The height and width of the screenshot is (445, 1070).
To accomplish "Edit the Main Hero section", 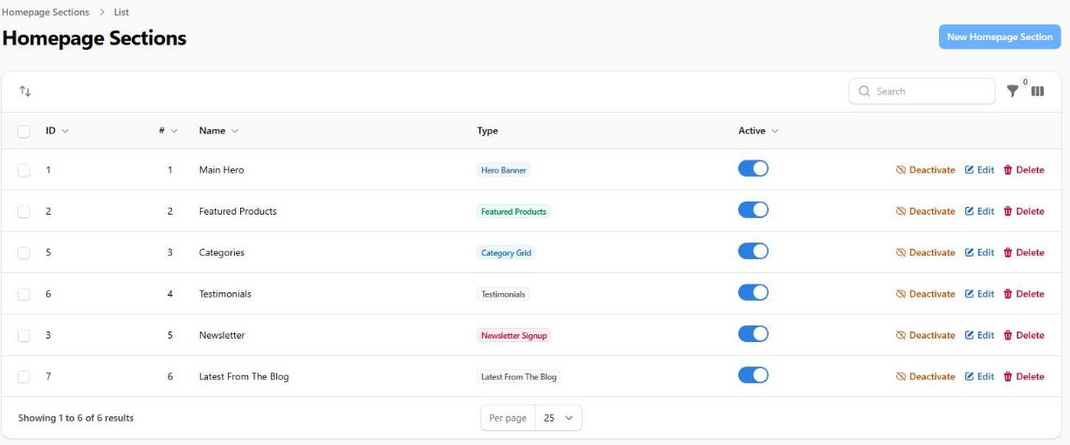I will [x=979, y=170].
